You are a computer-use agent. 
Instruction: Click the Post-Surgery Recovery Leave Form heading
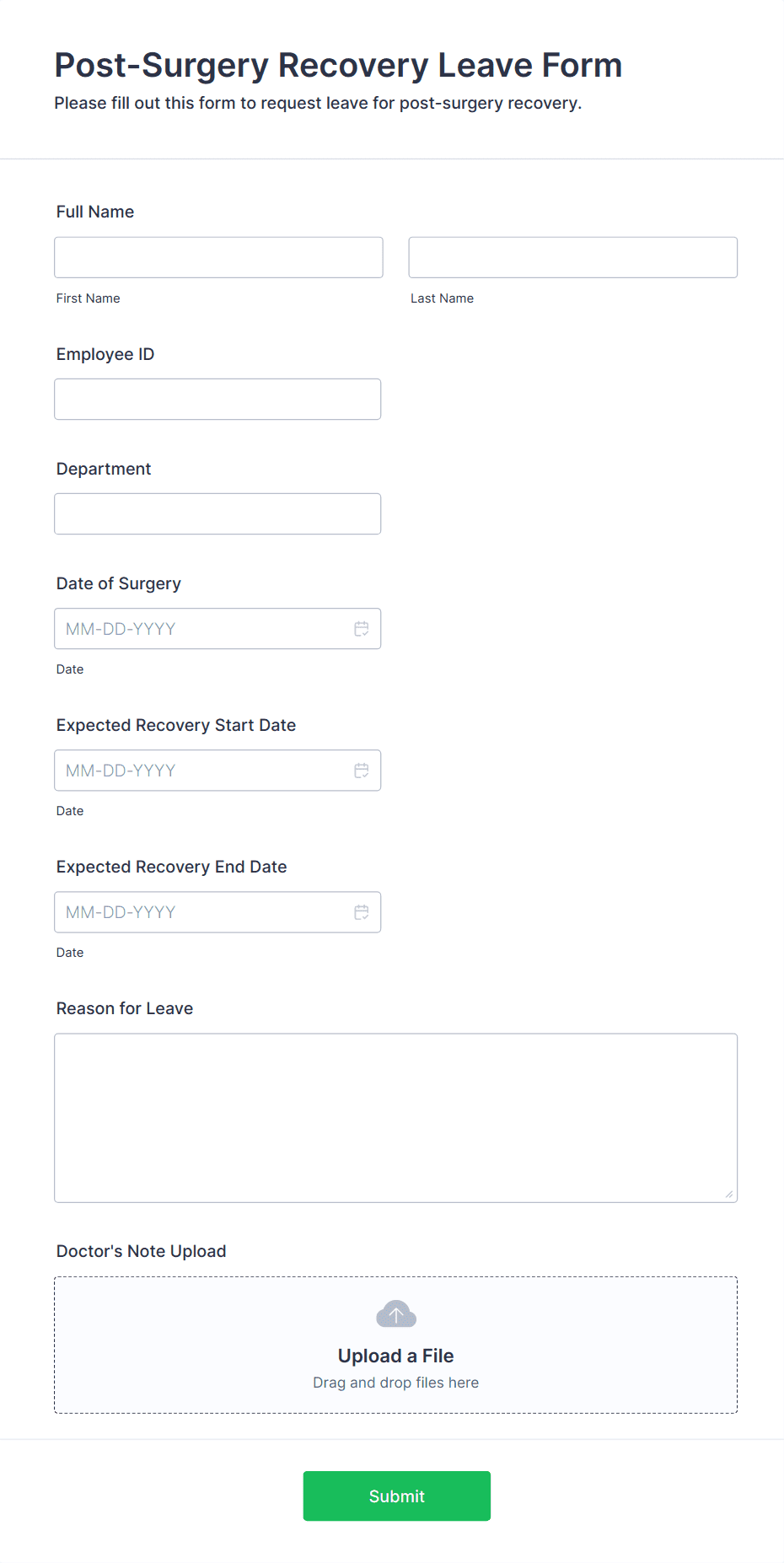pos(338,65)
